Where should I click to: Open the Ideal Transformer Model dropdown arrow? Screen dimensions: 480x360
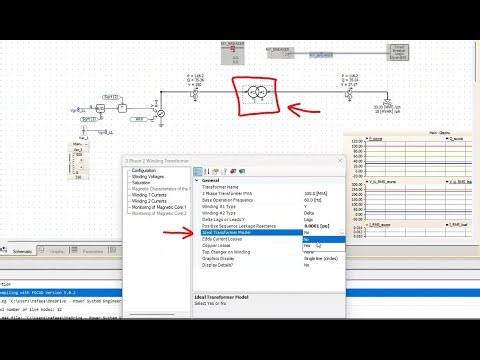coord(341,233)
